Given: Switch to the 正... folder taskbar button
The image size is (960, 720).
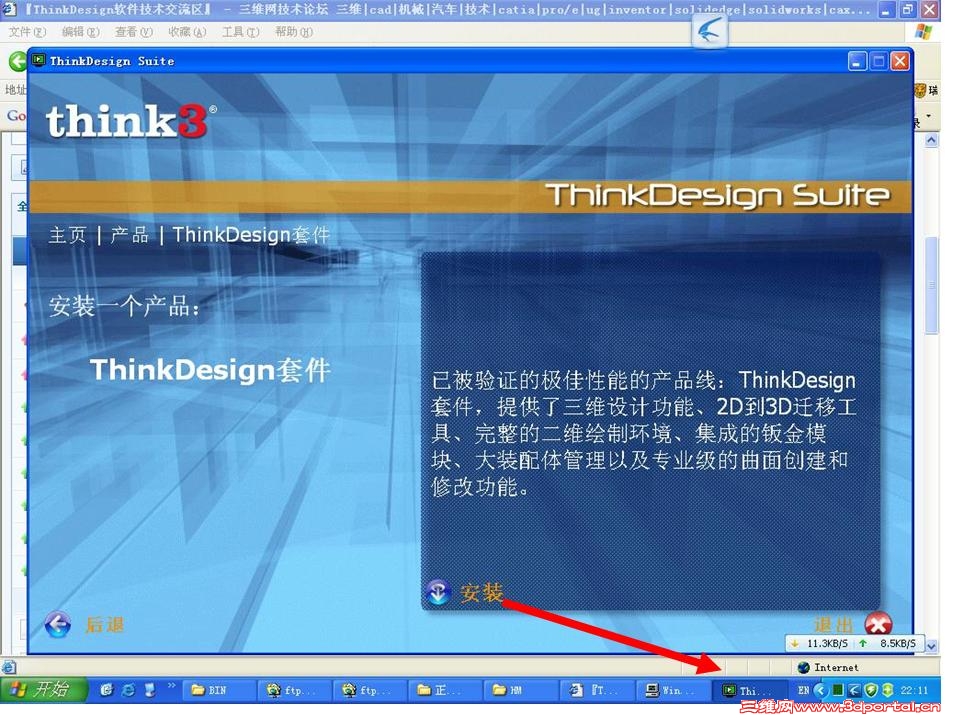Looking at the screenshot, I should coord(445,691).
